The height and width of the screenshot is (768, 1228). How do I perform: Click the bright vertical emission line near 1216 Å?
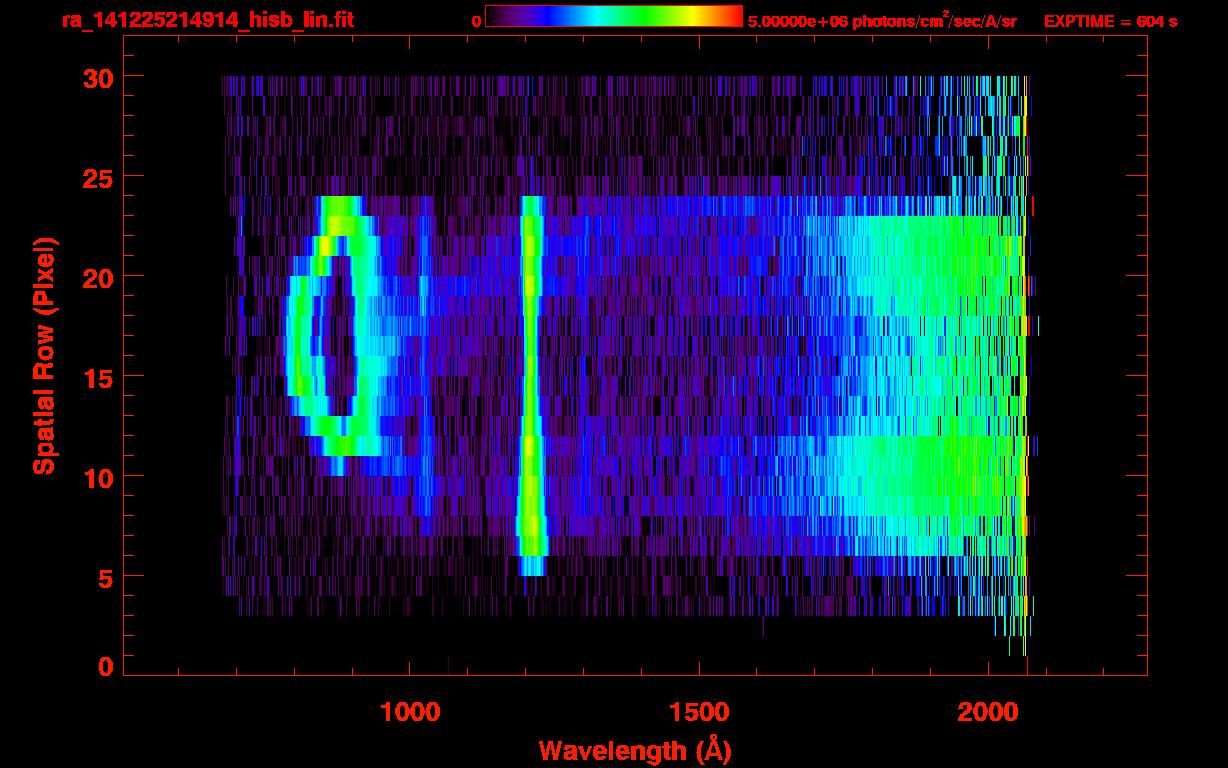(x=531, y=386)
